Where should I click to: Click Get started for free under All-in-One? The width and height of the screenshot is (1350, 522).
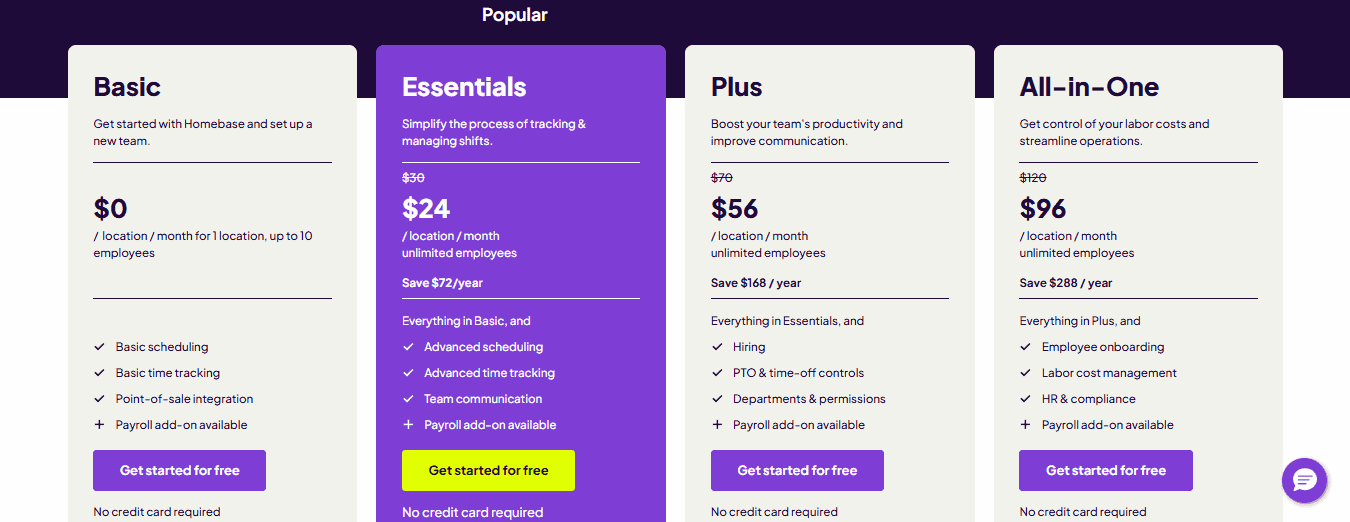click(1106, 470)
